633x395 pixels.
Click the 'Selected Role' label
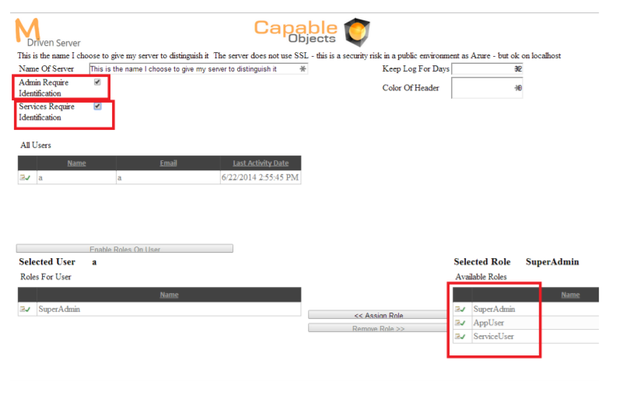pyautogui.click(x=482, y=262)
